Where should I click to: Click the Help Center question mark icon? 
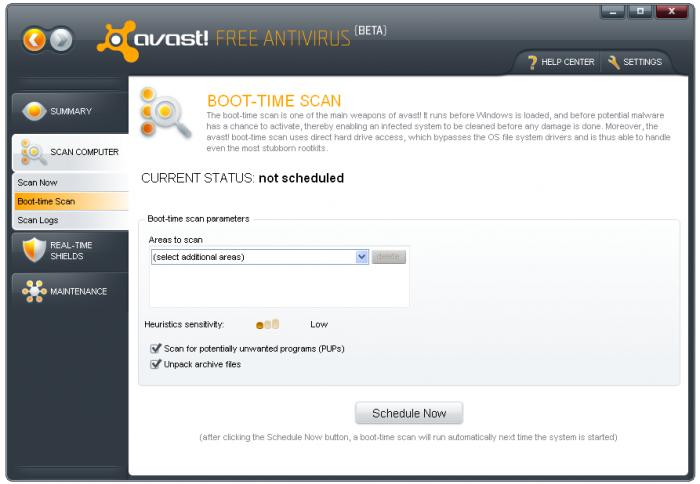click(532, 62)
